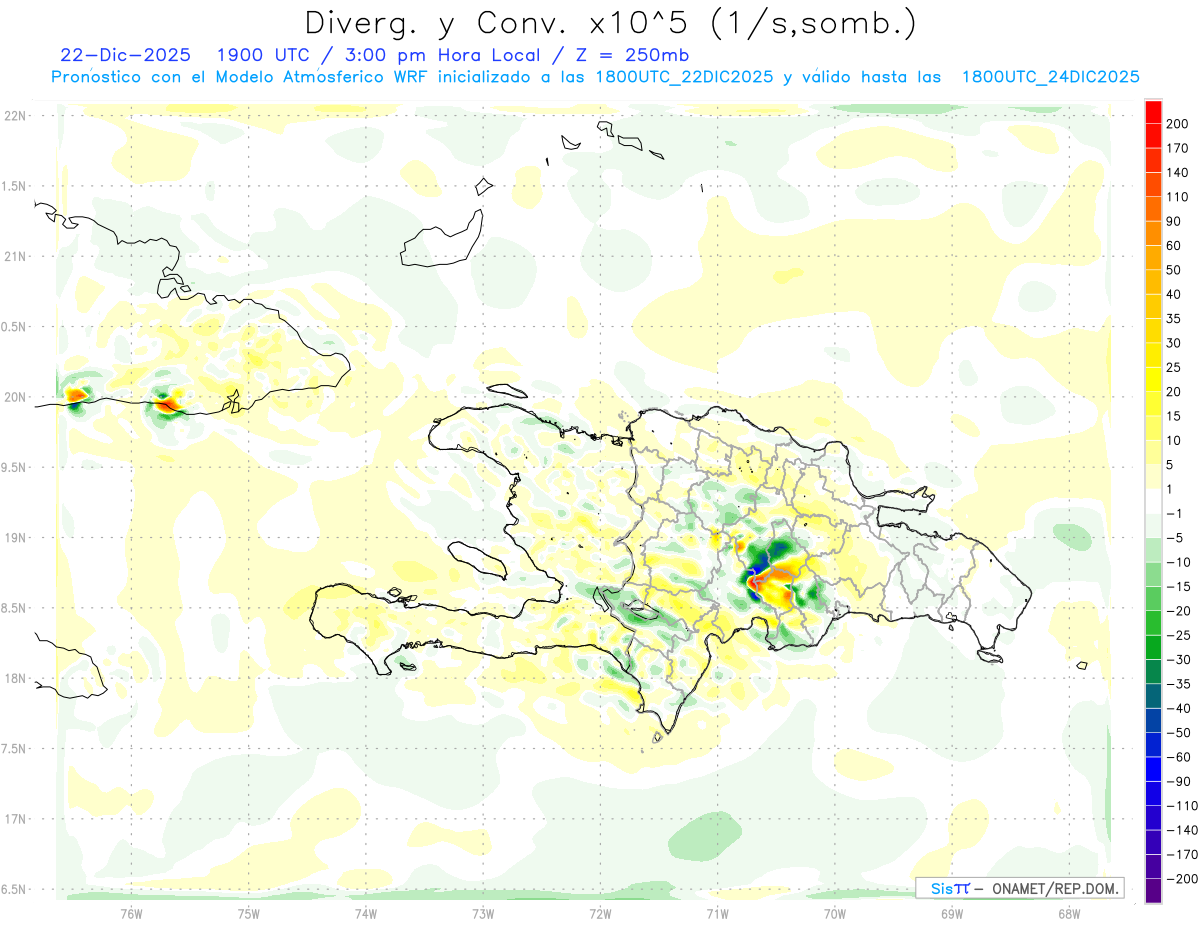Viewport: 1200px width, 927px height.
Task: Click the '18N' latitude label
Action: (14, 678)
